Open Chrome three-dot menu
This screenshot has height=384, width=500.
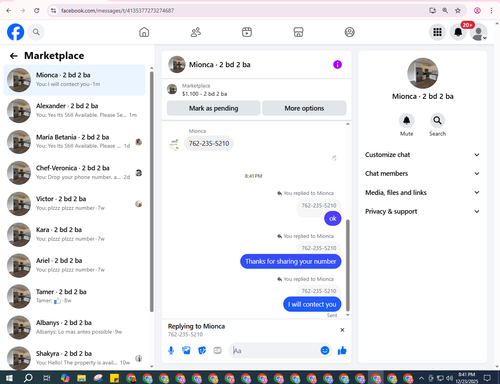click(491, 11)
